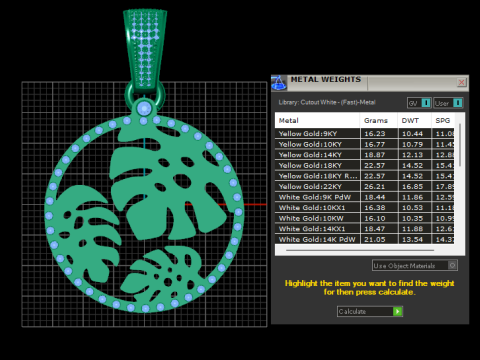The image size is (480, 360).
Task: Select the White Gold:10KX1 row
Action: pyautogui.click(x=364, y=207)
